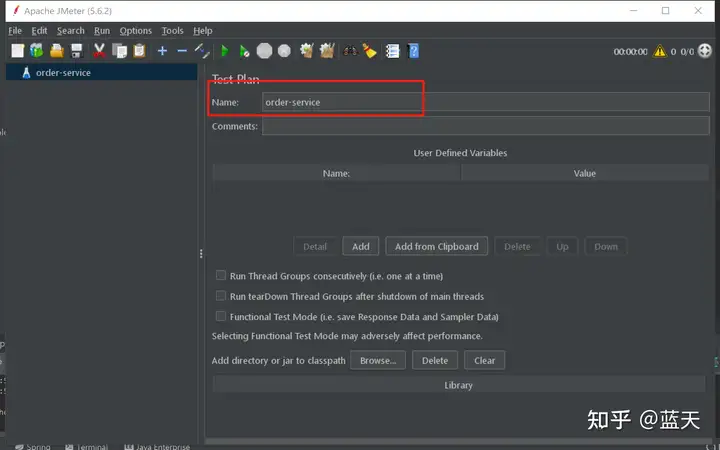Click Browse to add jar to classpath
720x450 pixels.
pos(378,360)
